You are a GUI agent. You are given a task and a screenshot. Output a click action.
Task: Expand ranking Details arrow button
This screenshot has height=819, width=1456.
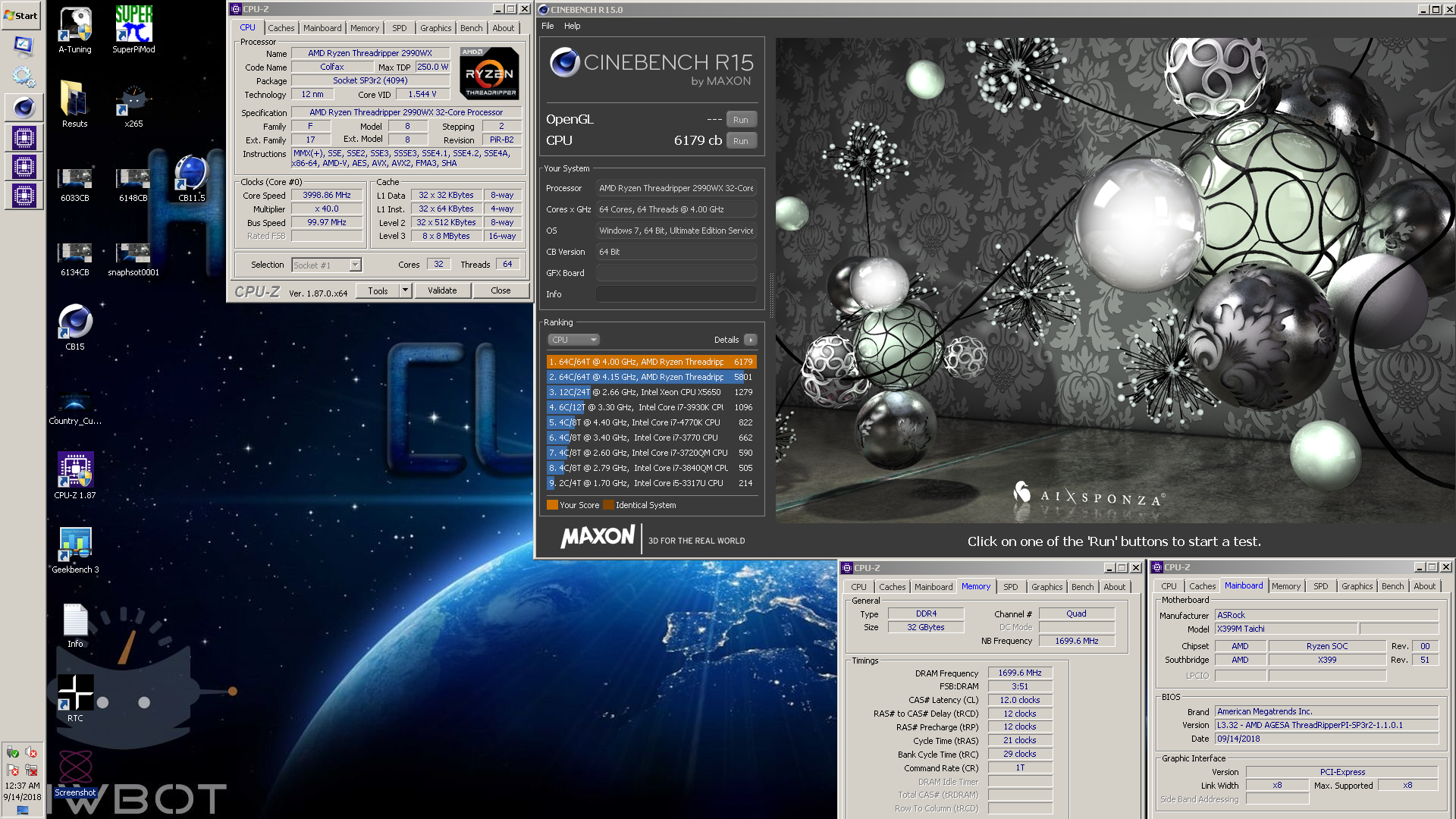(750, 340)
